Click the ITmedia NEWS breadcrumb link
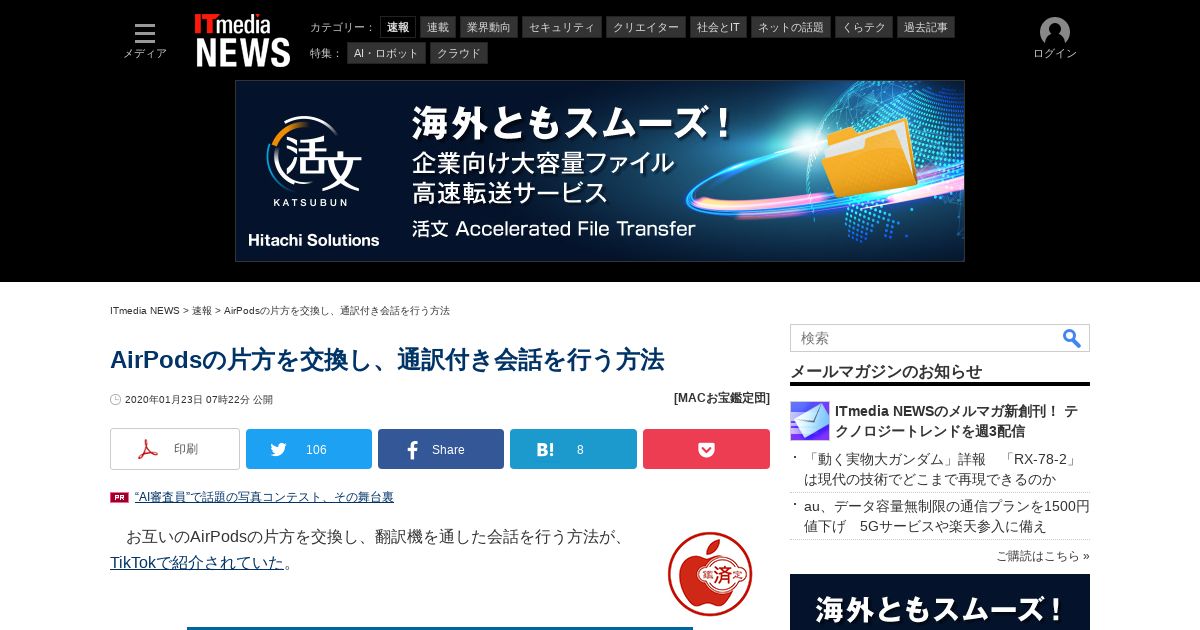Viewport: 1200px width, 630px height. [145, 311]
